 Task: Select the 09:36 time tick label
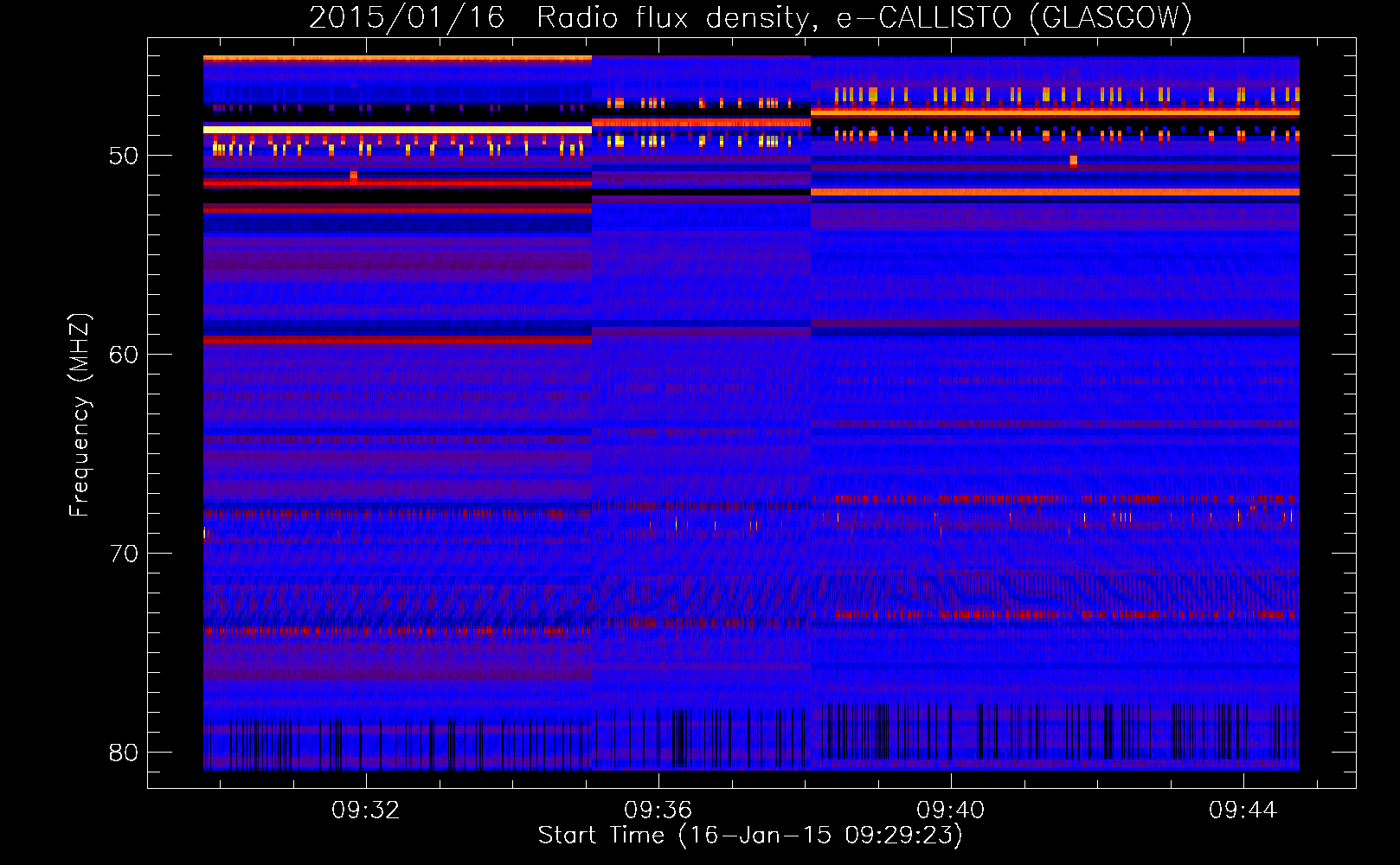658,811
